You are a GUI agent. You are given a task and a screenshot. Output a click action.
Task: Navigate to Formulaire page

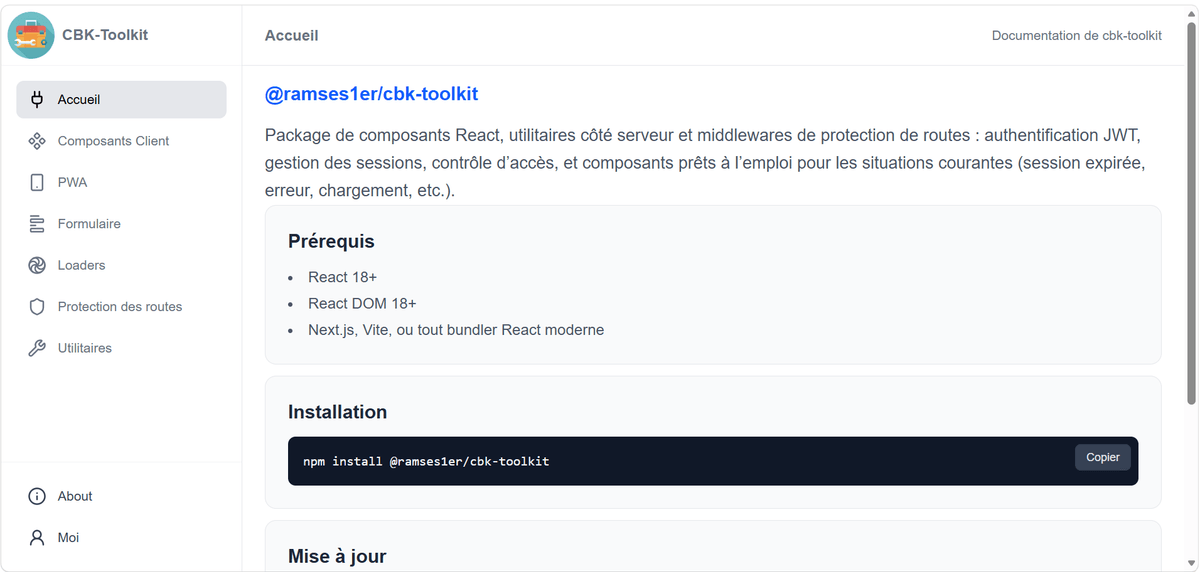point(121,224)
